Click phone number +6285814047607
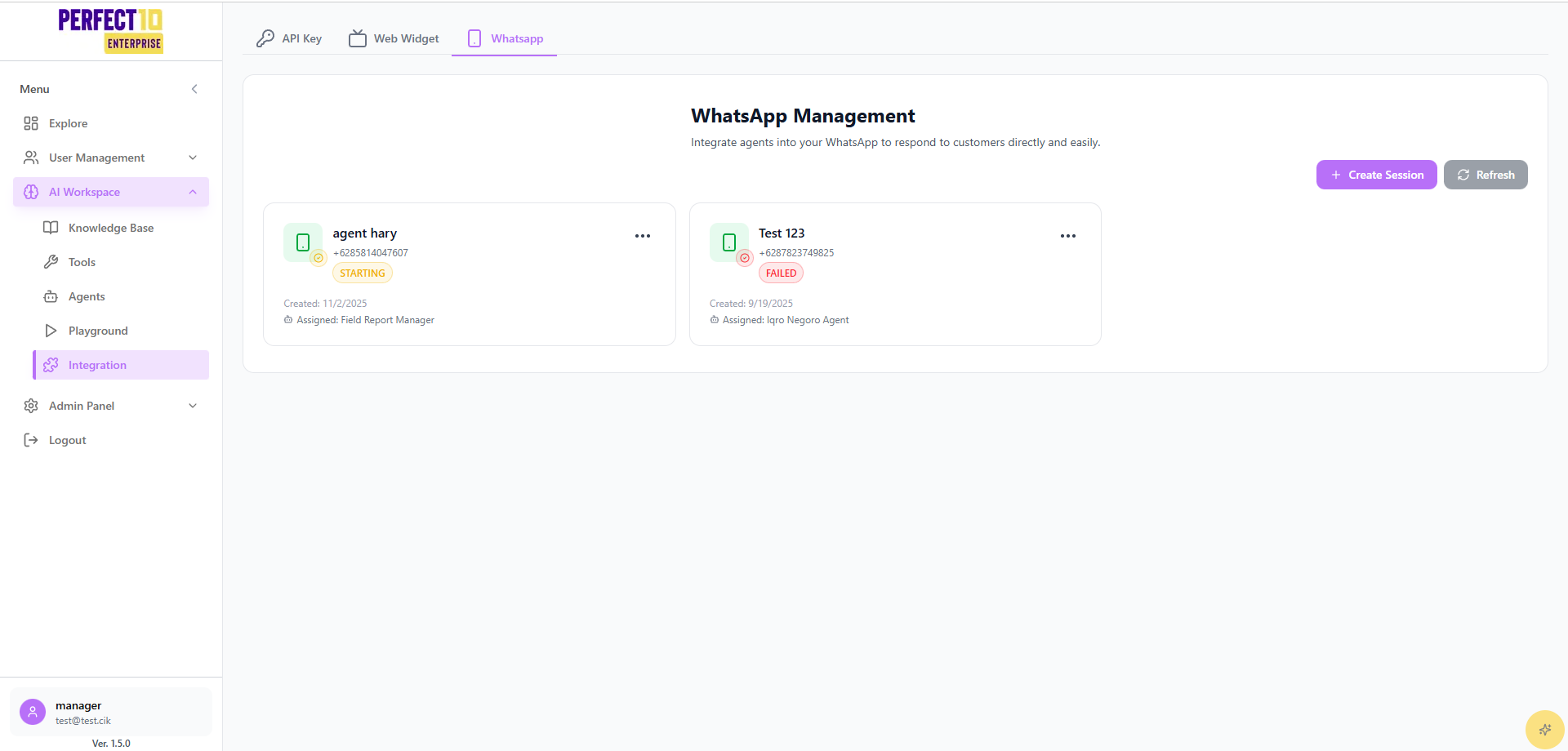The width and height of the screenshot is (1568, 751). tap(371, 253)
